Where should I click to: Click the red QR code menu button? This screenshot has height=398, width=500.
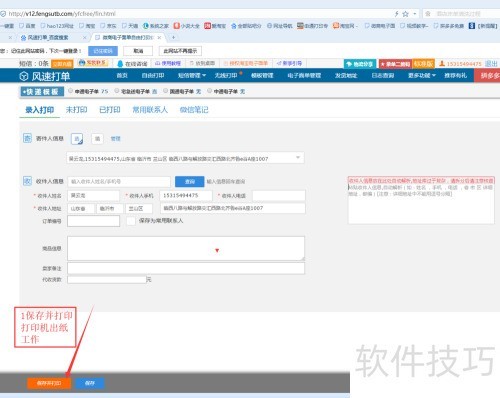pyautogui.click(x=395, y=64)
